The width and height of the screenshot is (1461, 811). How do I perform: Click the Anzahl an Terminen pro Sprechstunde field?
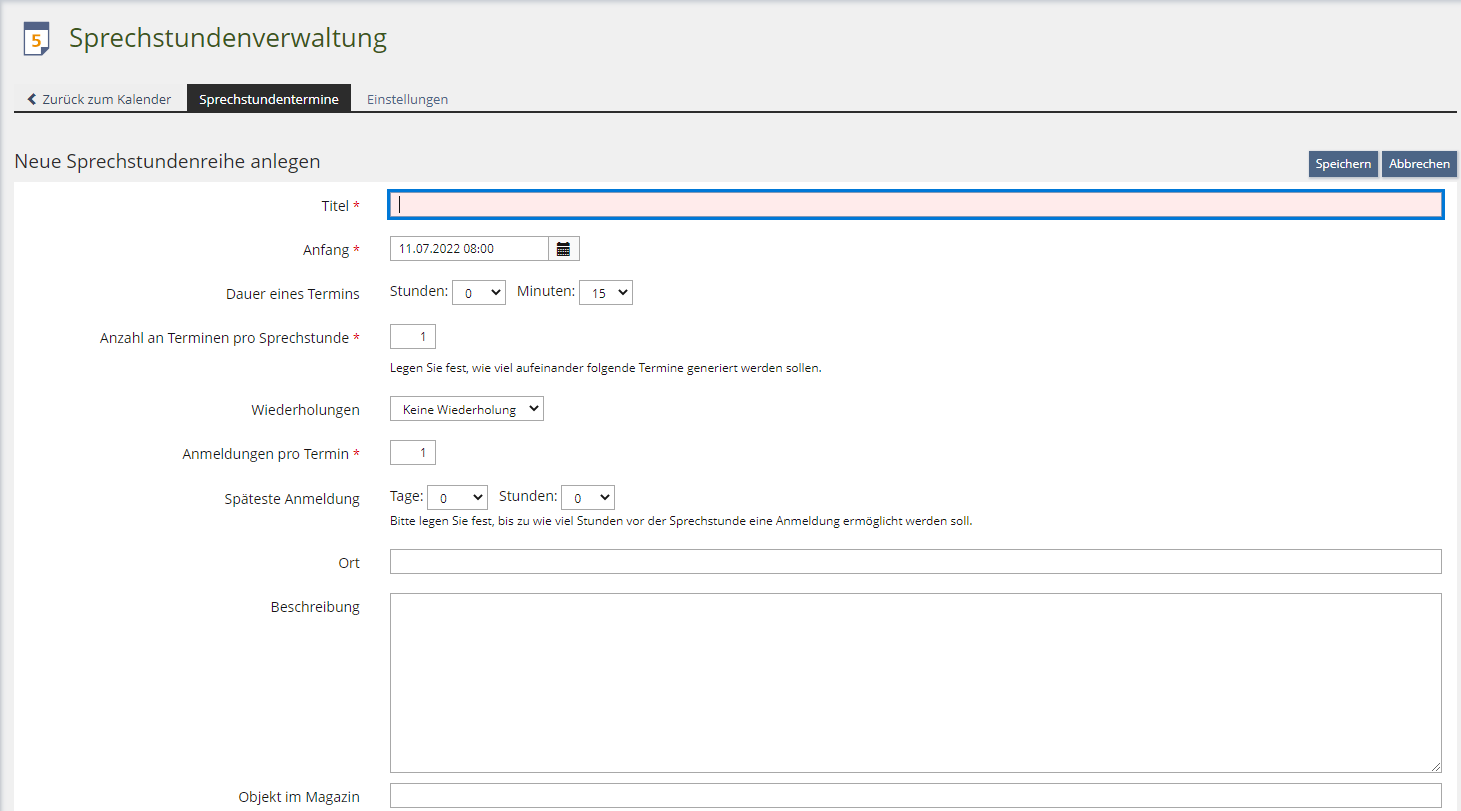(412, 337)
